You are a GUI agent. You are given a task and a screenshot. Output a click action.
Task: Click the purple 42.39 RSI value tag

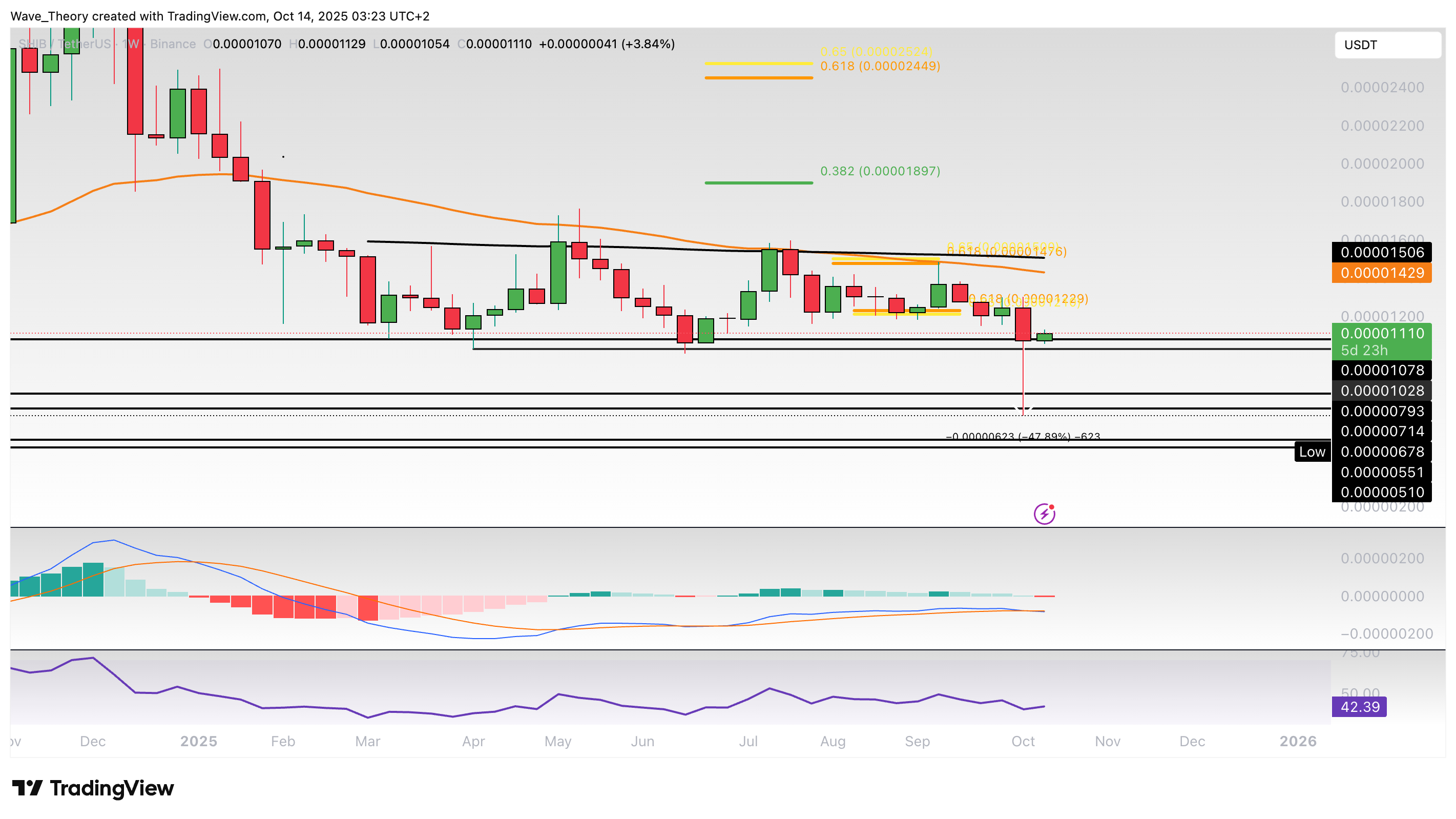pyautogui.click(x=1358, y=706)
